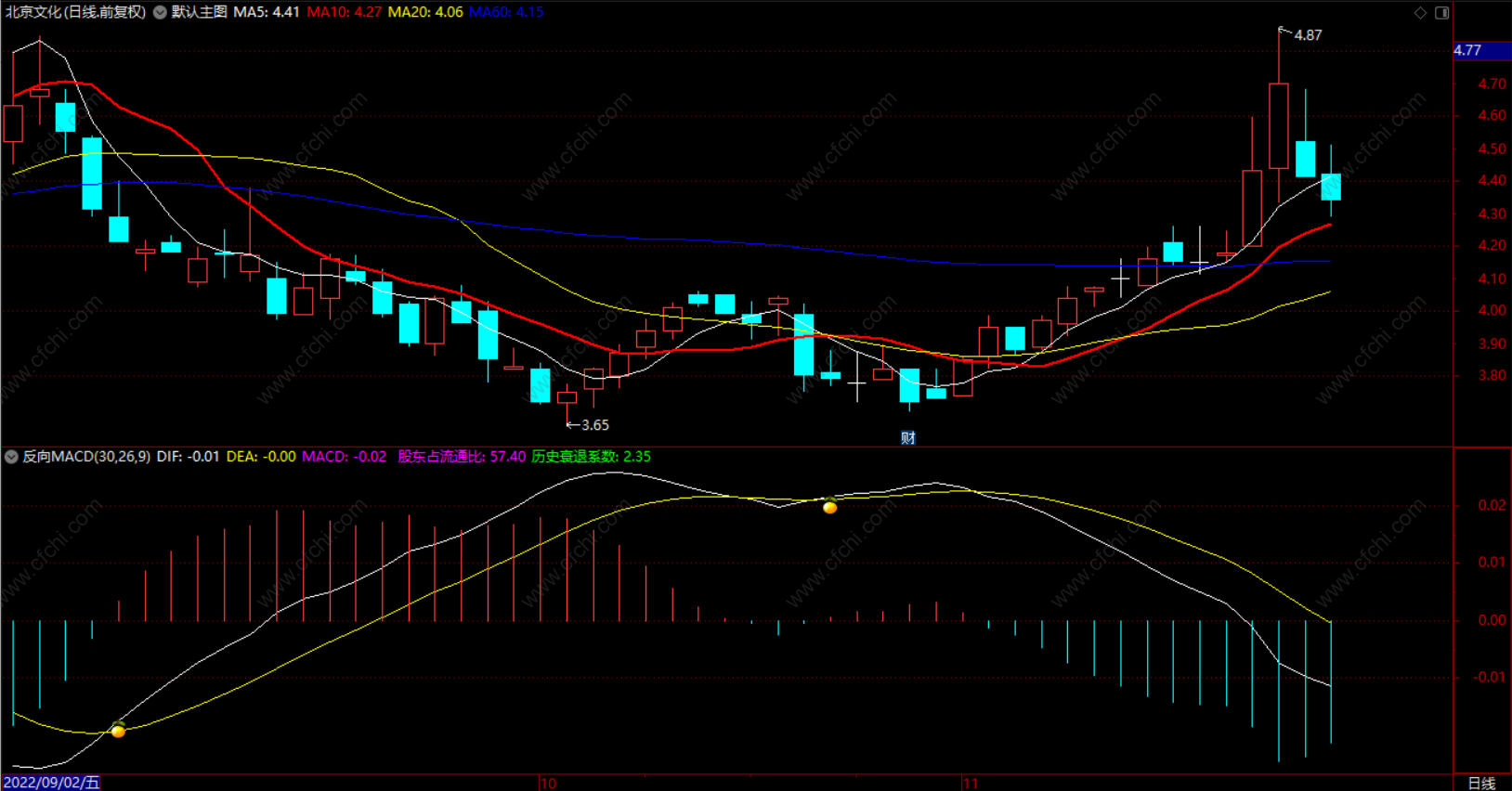Click 股东占流通比: 57.40 value
Screen dimensions: 1512x791
462,457
